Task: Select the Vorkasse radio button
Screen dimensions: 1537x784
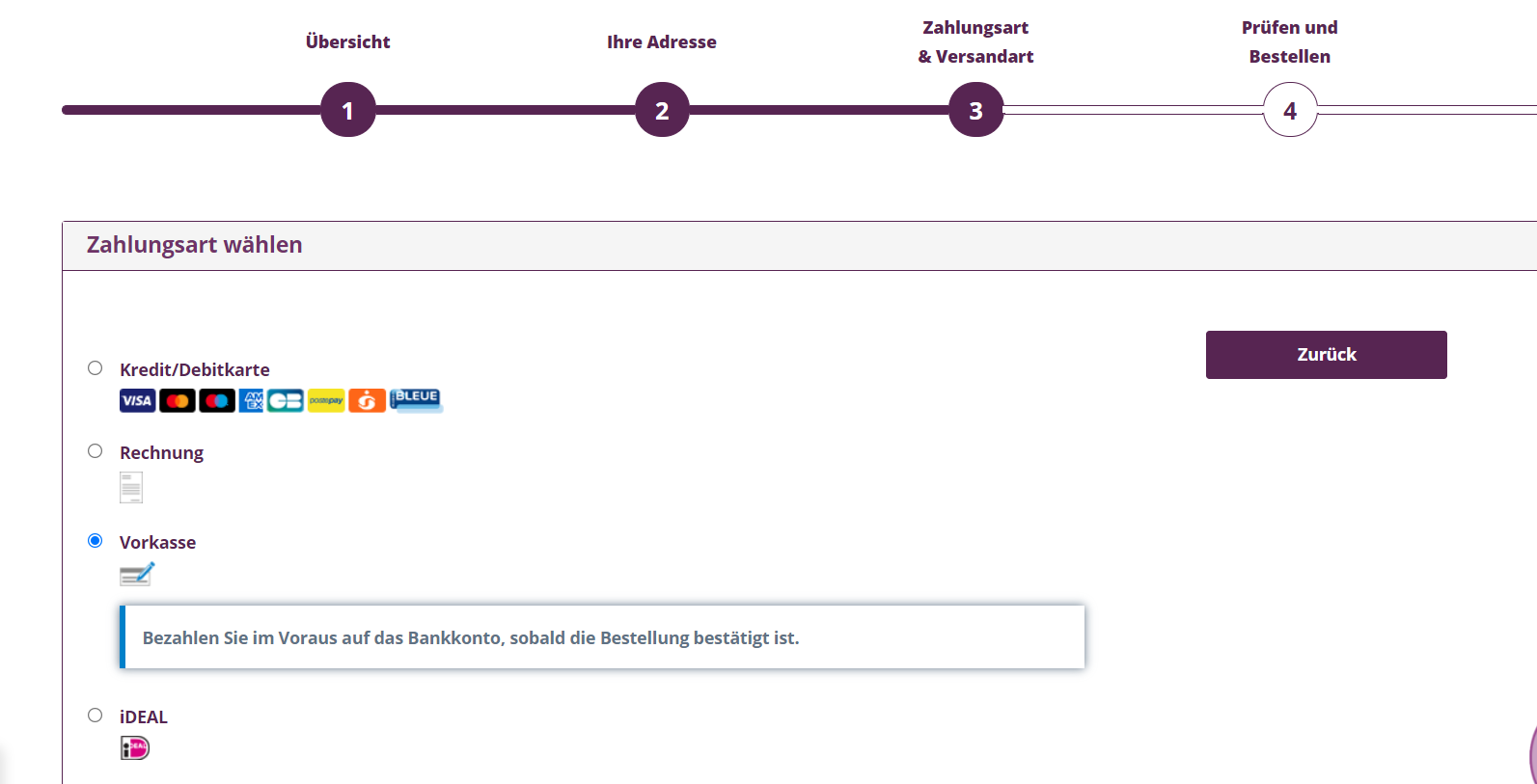Action: tap(95, 541)
